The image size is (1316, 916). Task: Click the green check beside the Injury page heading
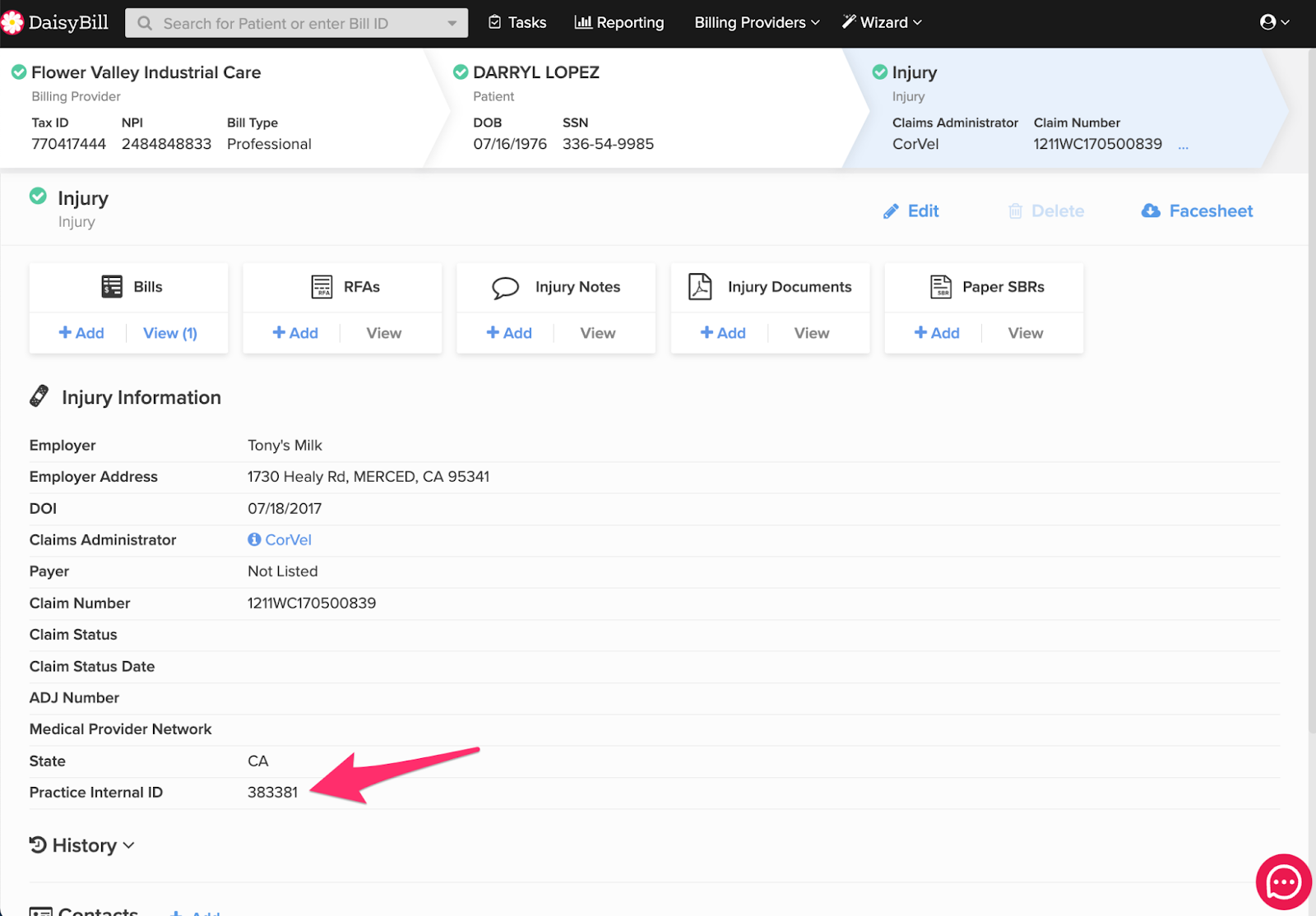point(38,196)
